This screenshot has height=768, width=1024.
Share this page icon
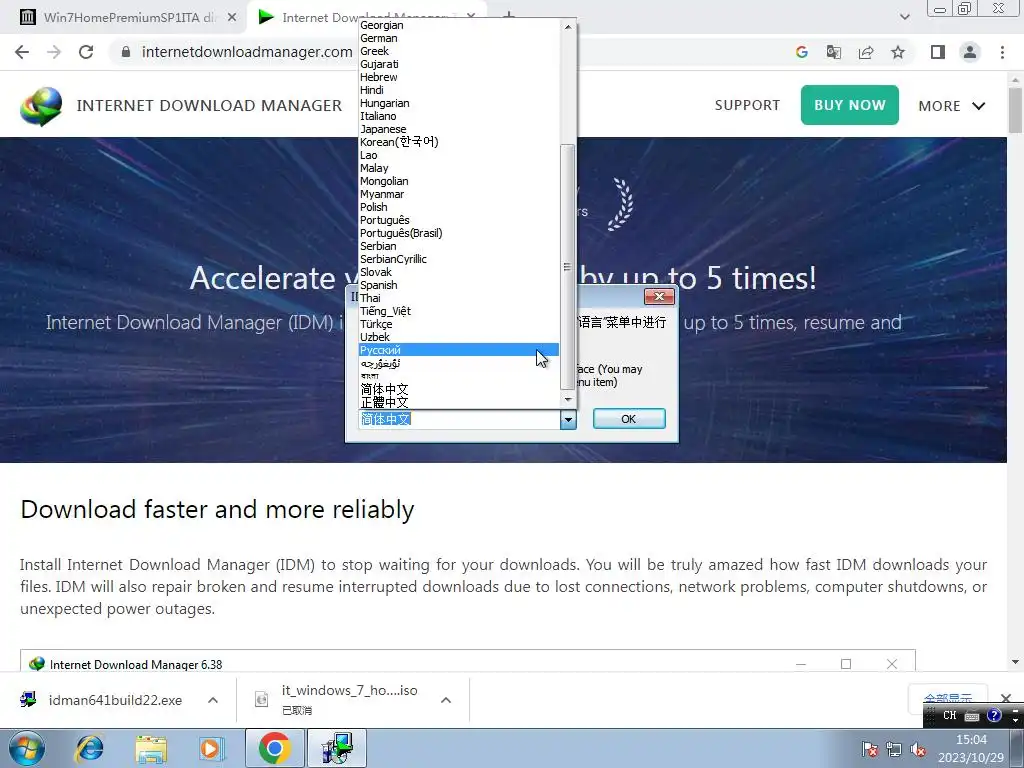(x=866, y=52)
